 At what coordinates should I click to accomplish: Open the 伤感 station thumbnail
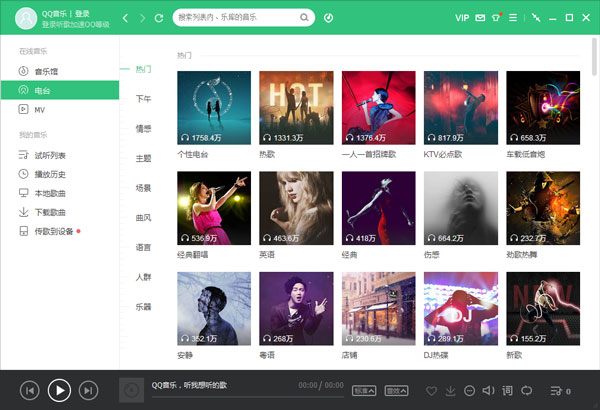coord(461,208)
